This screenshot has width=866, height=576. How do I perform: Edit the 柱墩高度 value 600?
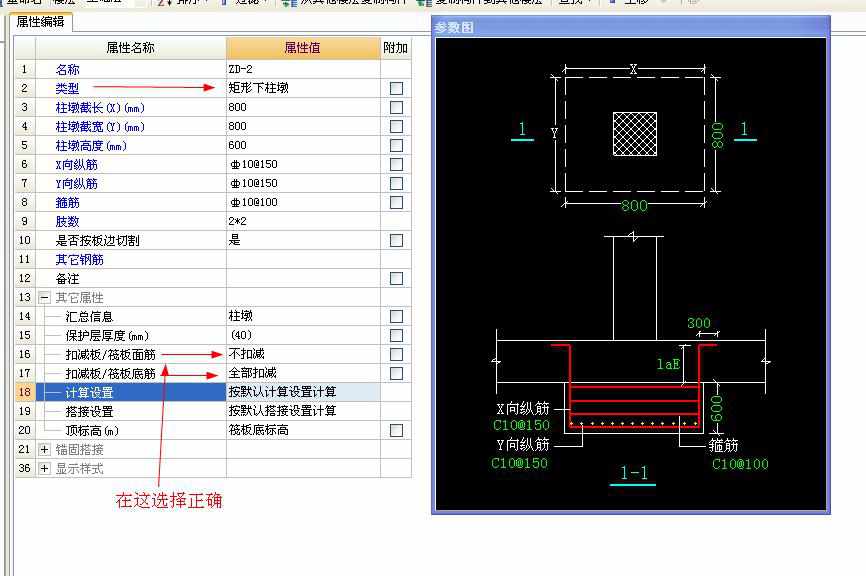[303, 145]
